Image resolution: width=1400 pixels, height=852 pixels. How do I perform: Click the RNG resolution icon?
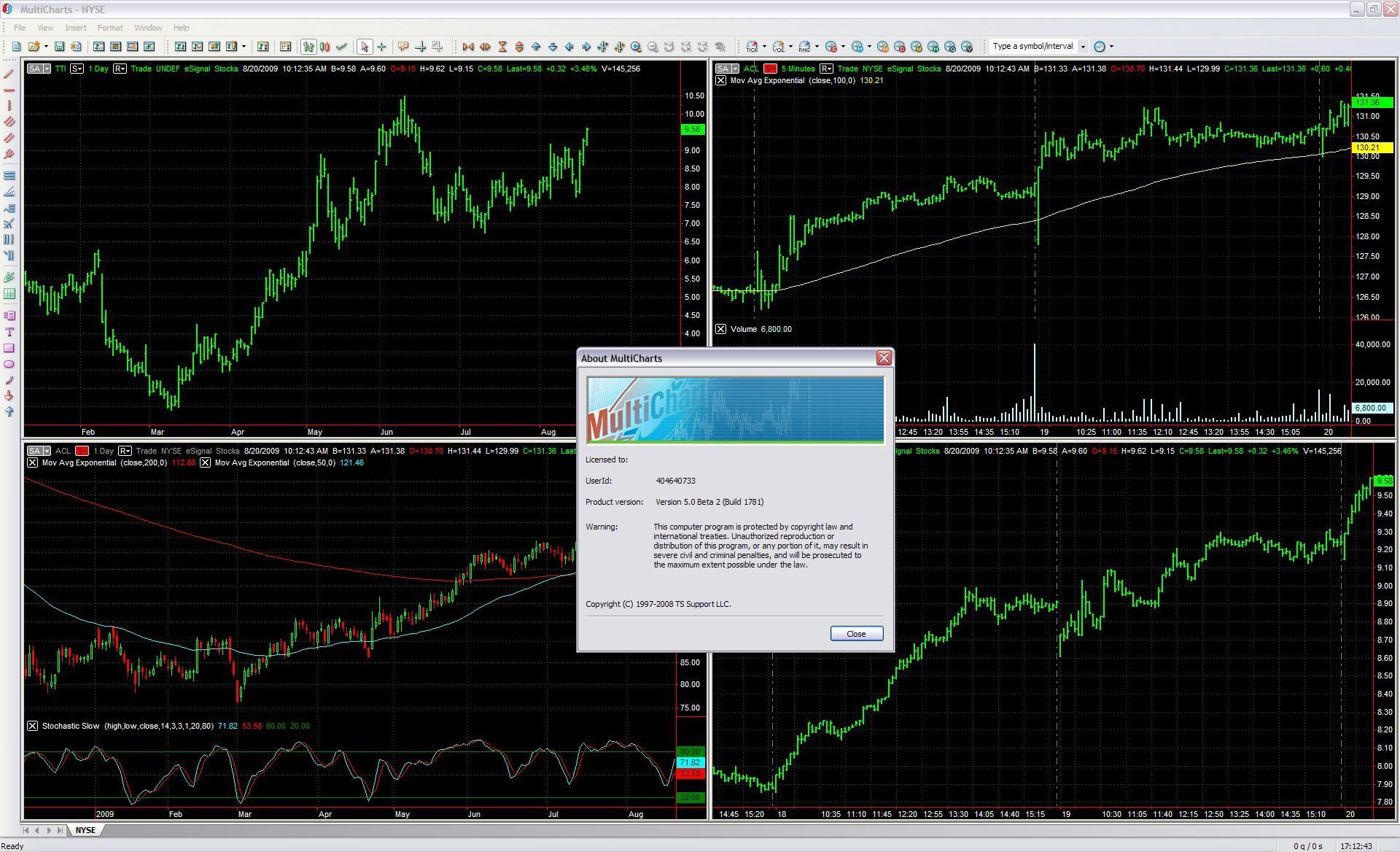[804, 47]
